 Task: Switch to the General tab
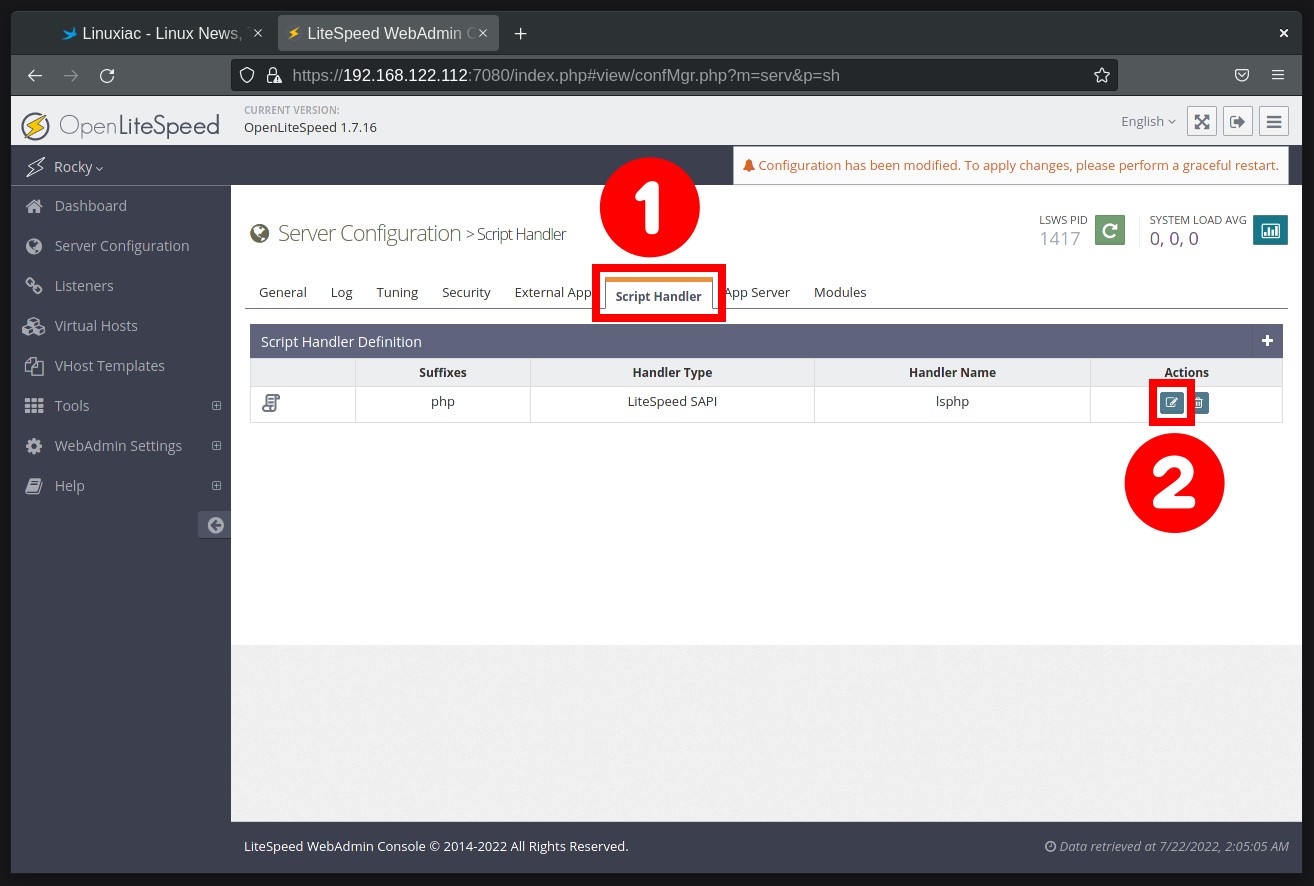[283, 292]
